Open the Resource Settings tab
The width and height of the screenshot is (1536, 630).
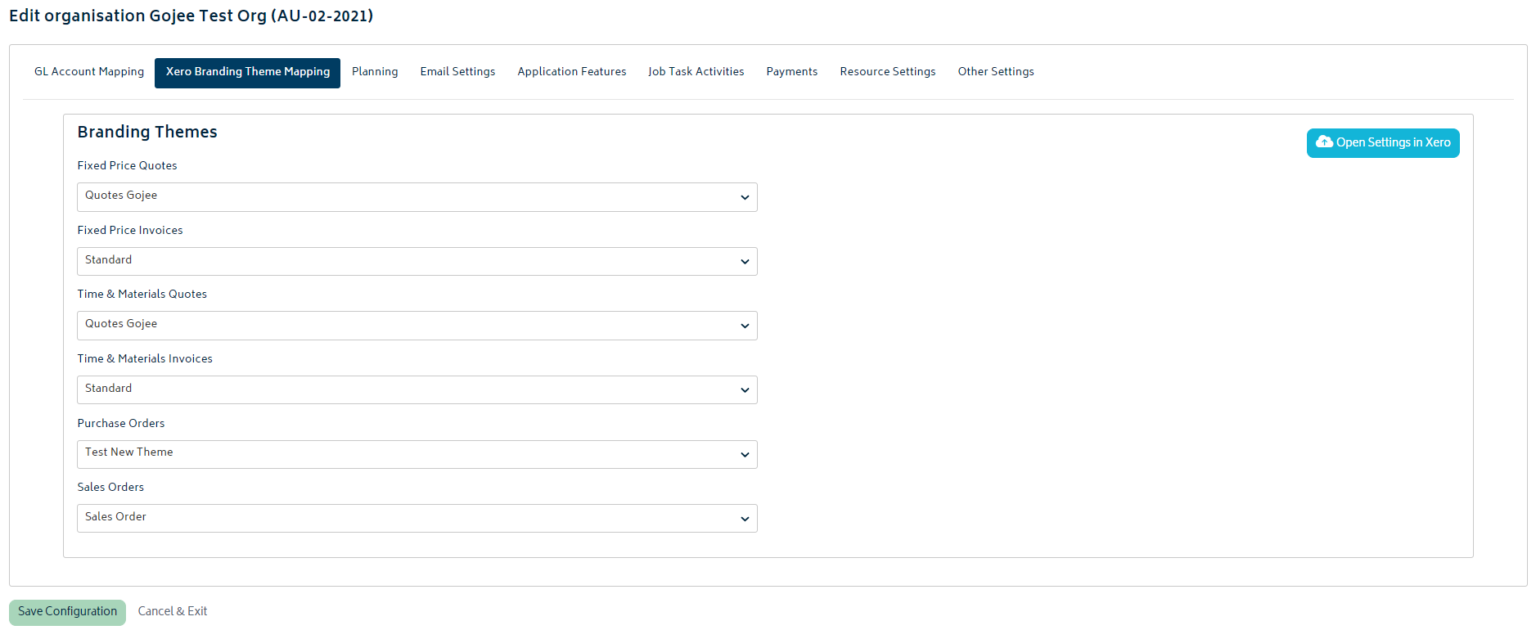[x=887, y=71]
